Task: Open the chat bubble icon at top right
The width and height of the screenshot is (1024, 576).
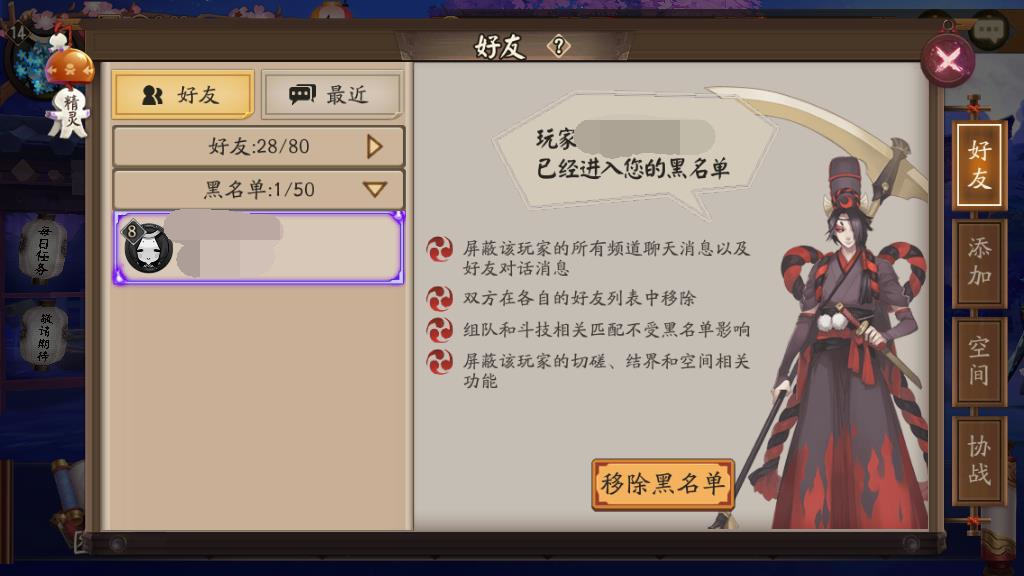Action: coord(989,30)
